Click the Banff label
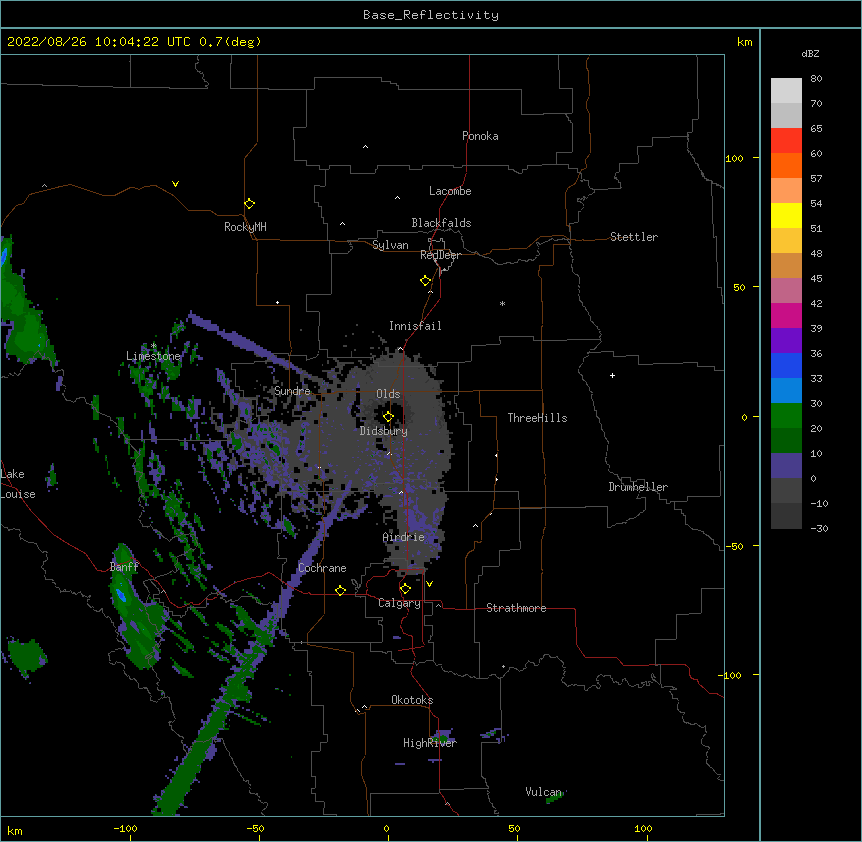Image resolution: width=862 pixels, height=842 pixels. 124,567
